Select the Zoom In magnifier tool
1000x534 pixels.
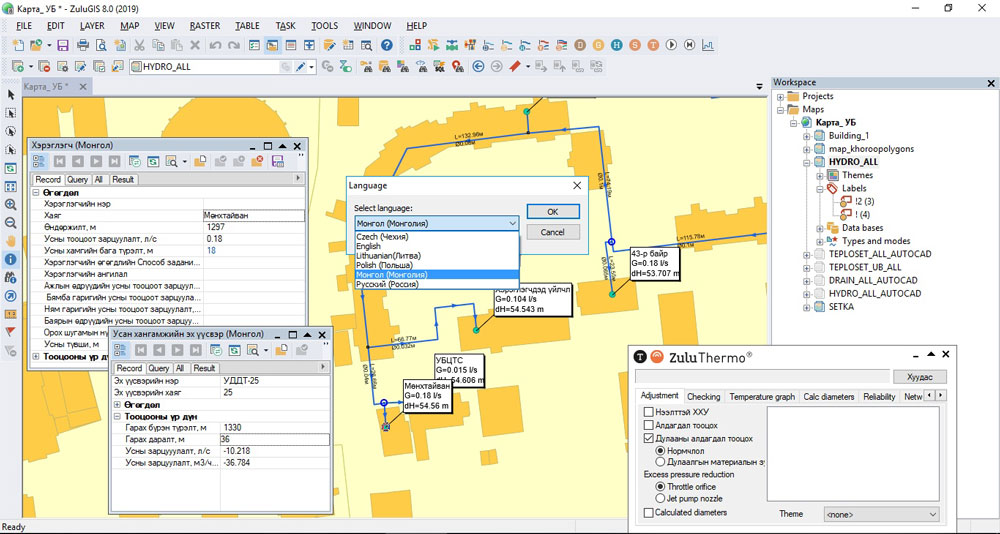[x=11, y=205]
